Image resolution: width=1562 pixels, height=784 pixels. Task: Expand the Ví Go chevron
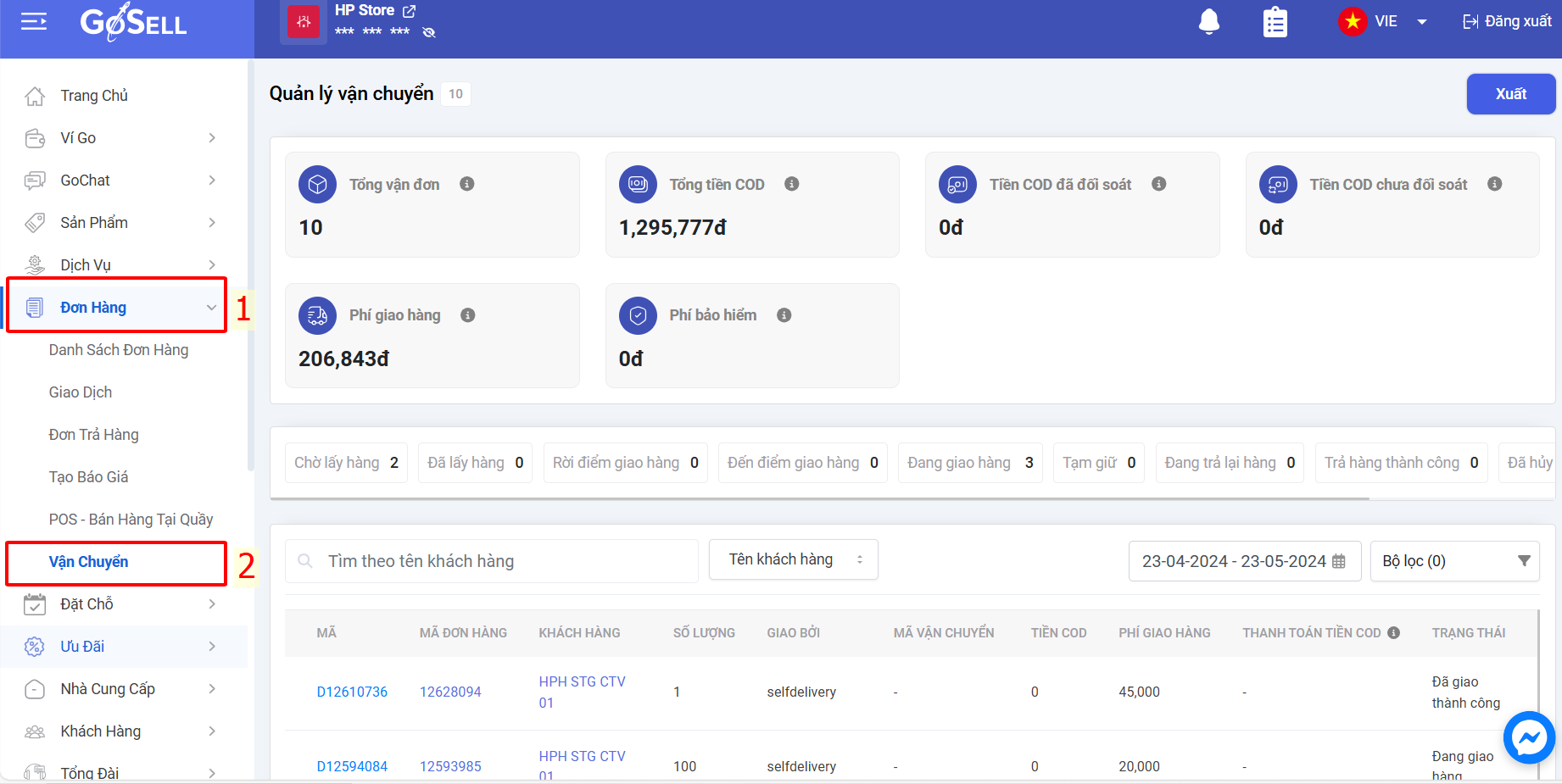[x=212, y=138]
